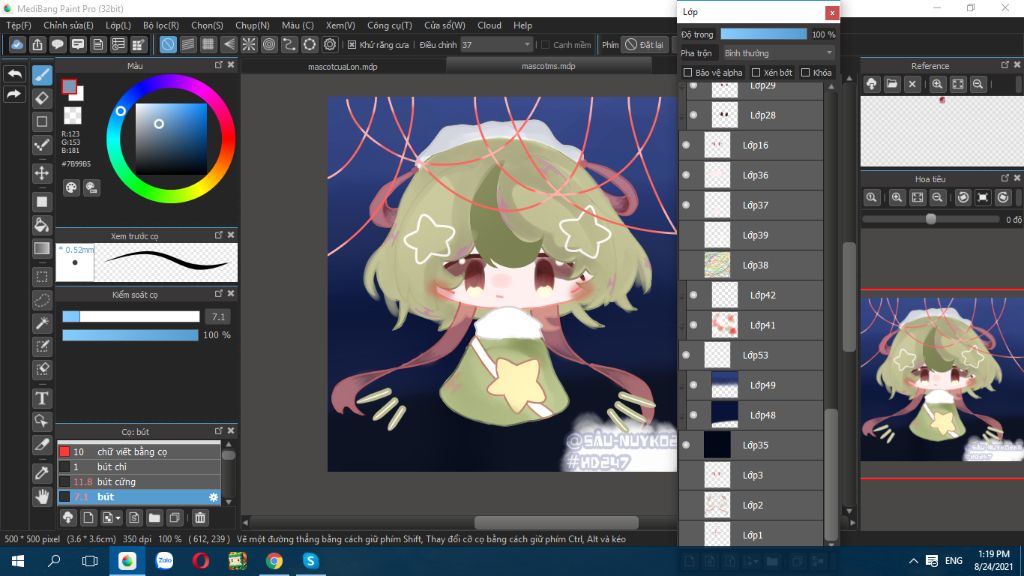Open the Bộ lọc(R) menu
Viewport: 1024px width, 576px height.
(x=161, y=25)
